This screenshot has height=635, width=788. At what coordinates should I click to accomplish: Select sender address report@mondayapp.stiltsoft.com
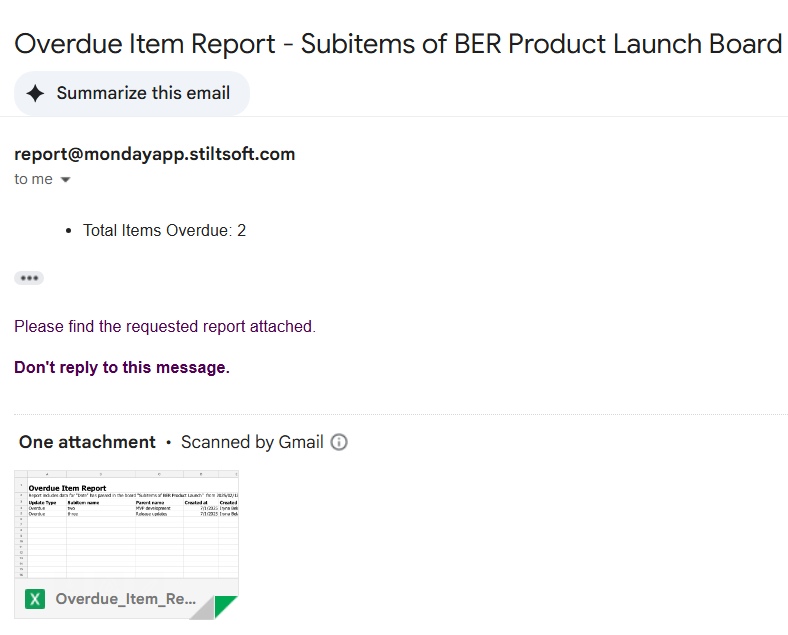[155, 154]
